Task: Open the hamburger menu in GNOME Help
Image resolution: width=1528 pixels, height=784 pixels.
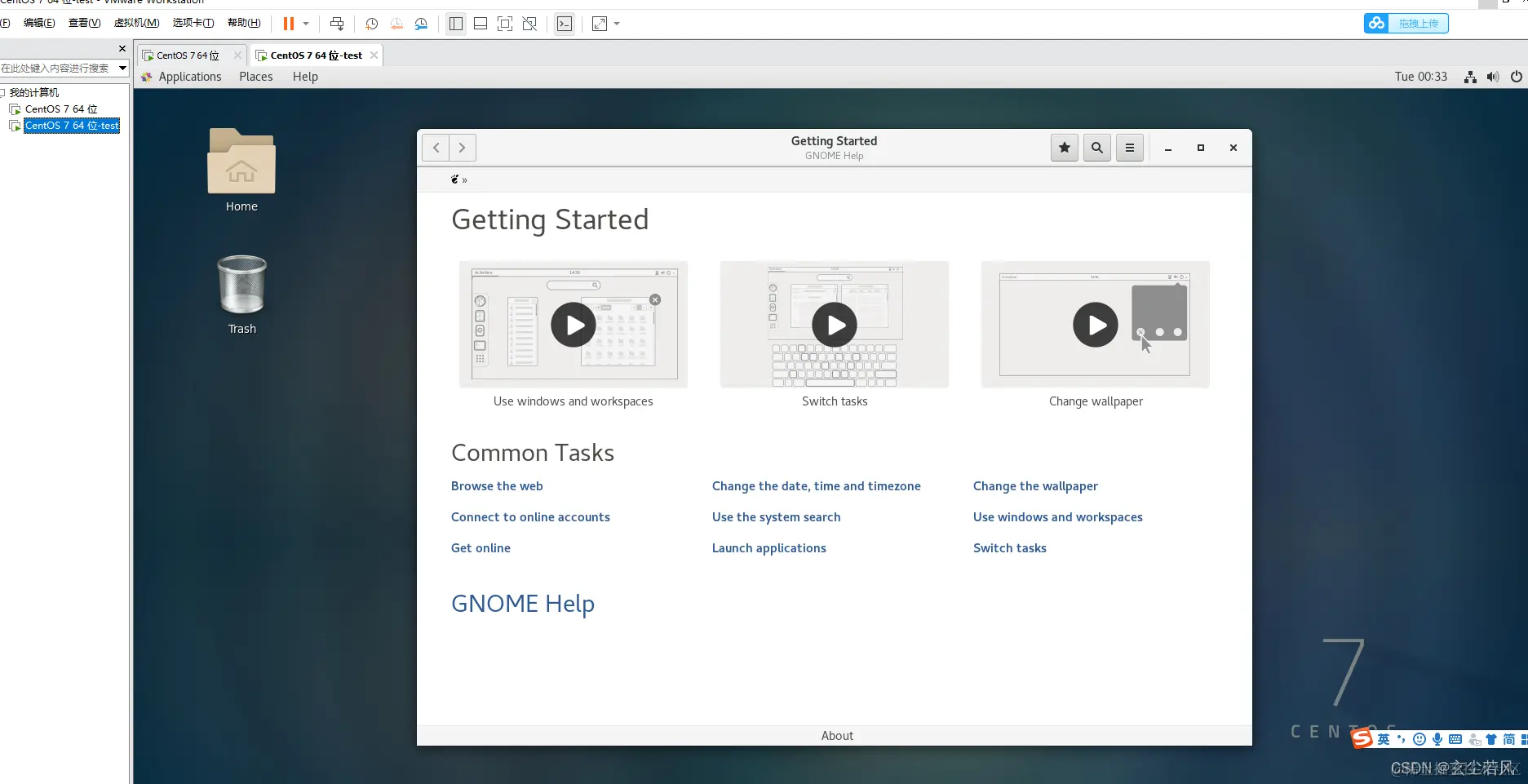Action: [x=1130, y=148]
